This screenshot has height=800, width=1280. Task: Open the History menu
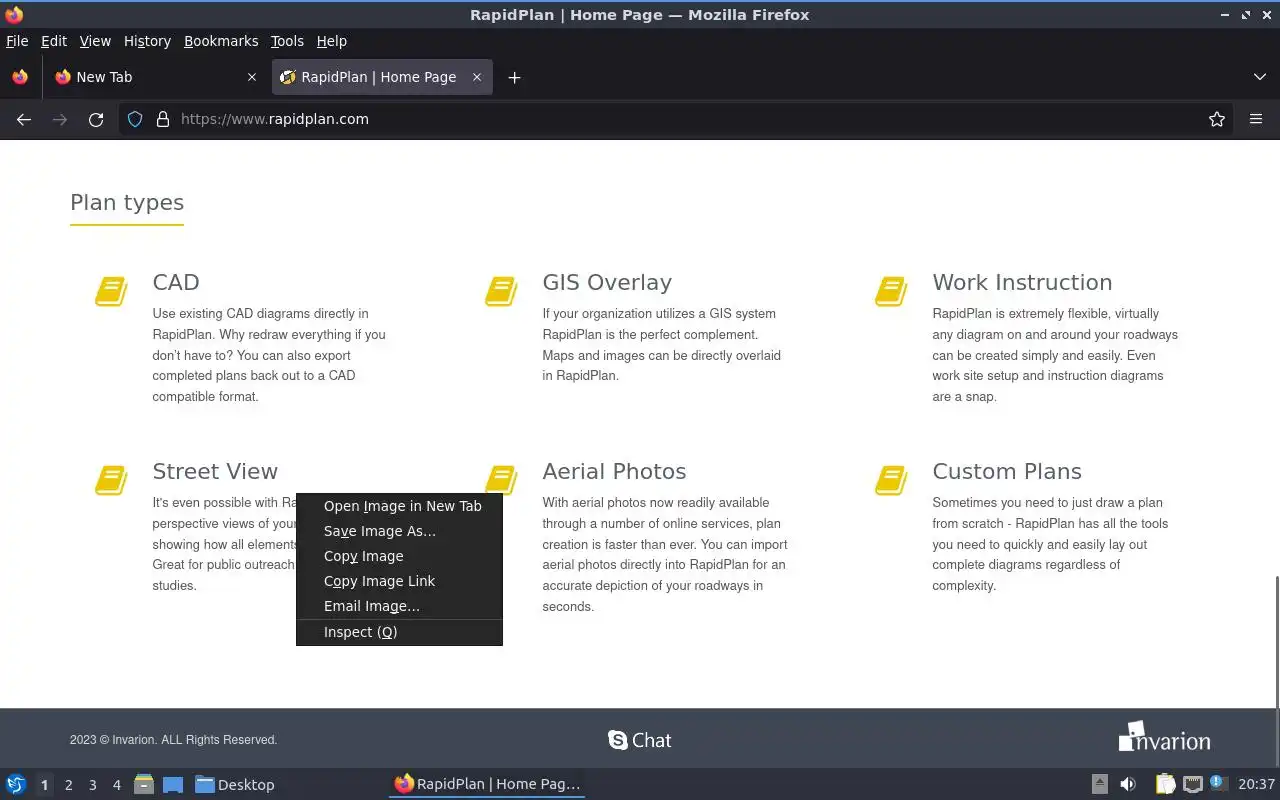pyautogui.click(x=147, y=41)
